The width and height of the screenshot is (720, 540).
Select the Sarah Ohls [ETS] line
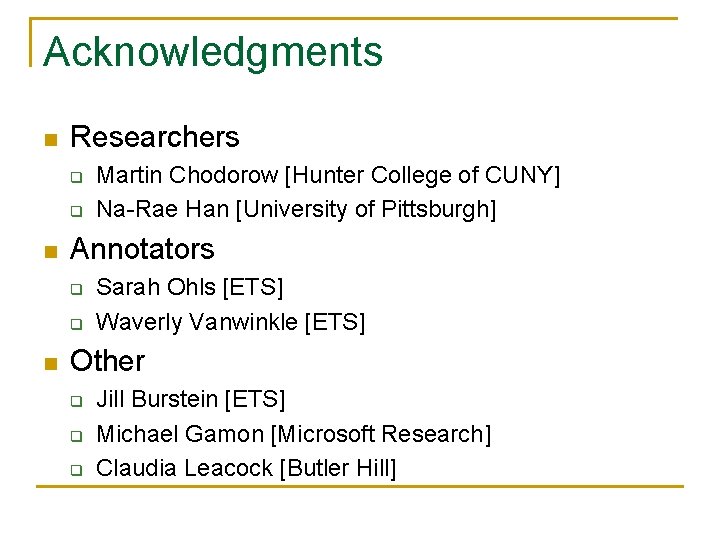(190, 288)
